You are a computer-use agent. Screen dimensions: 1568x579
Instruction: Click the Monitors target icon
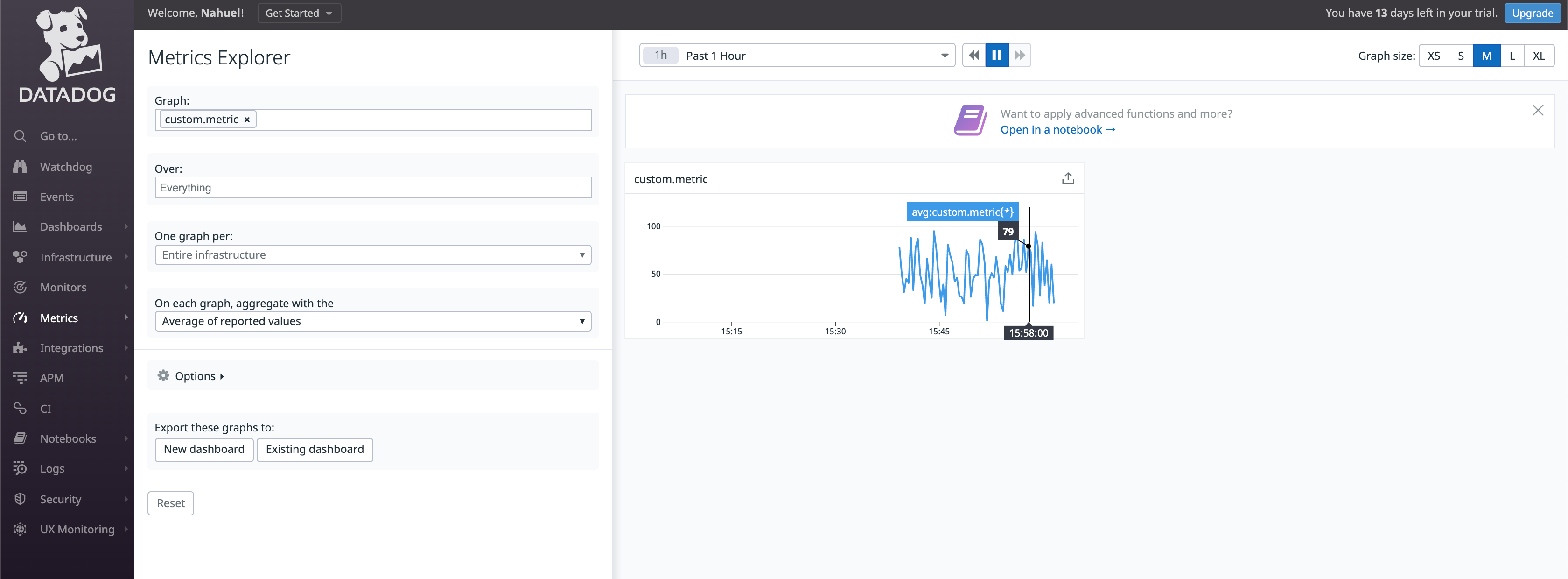tap(20, 287)
